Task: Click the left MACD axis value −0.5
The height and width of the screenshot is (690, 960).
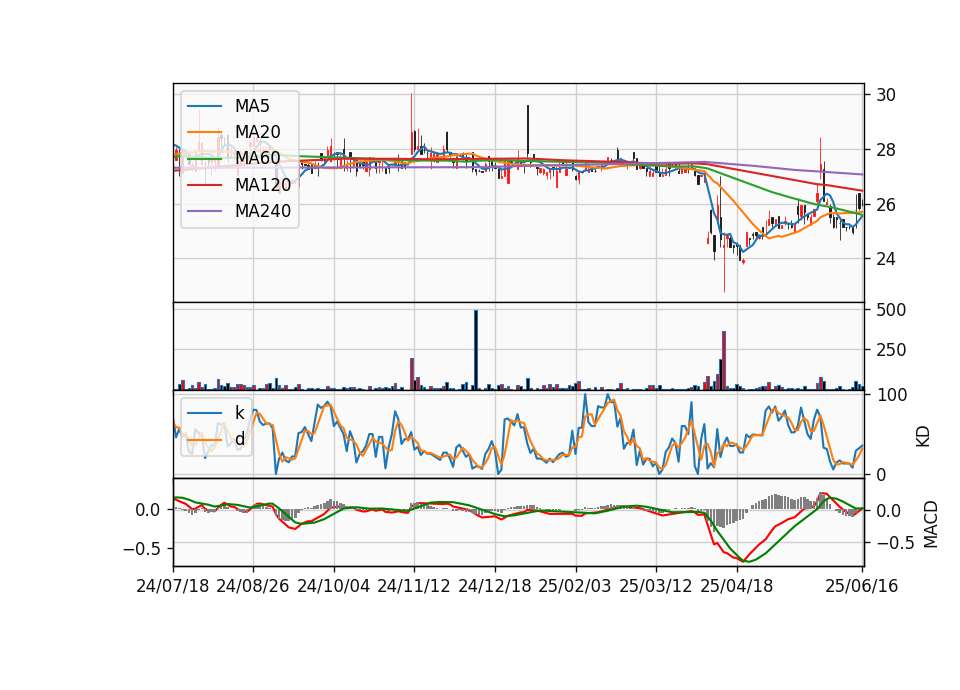Action: (141, 549)
